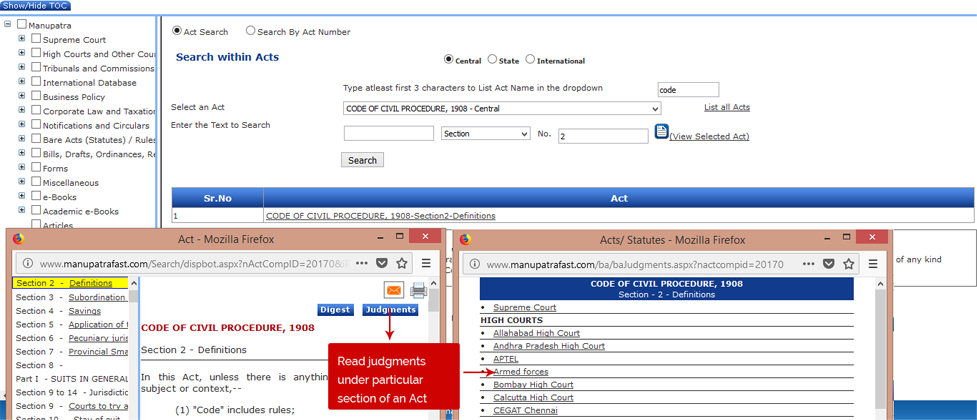
Task: Click the View Selected Act document icon
Action: [661, 132]
